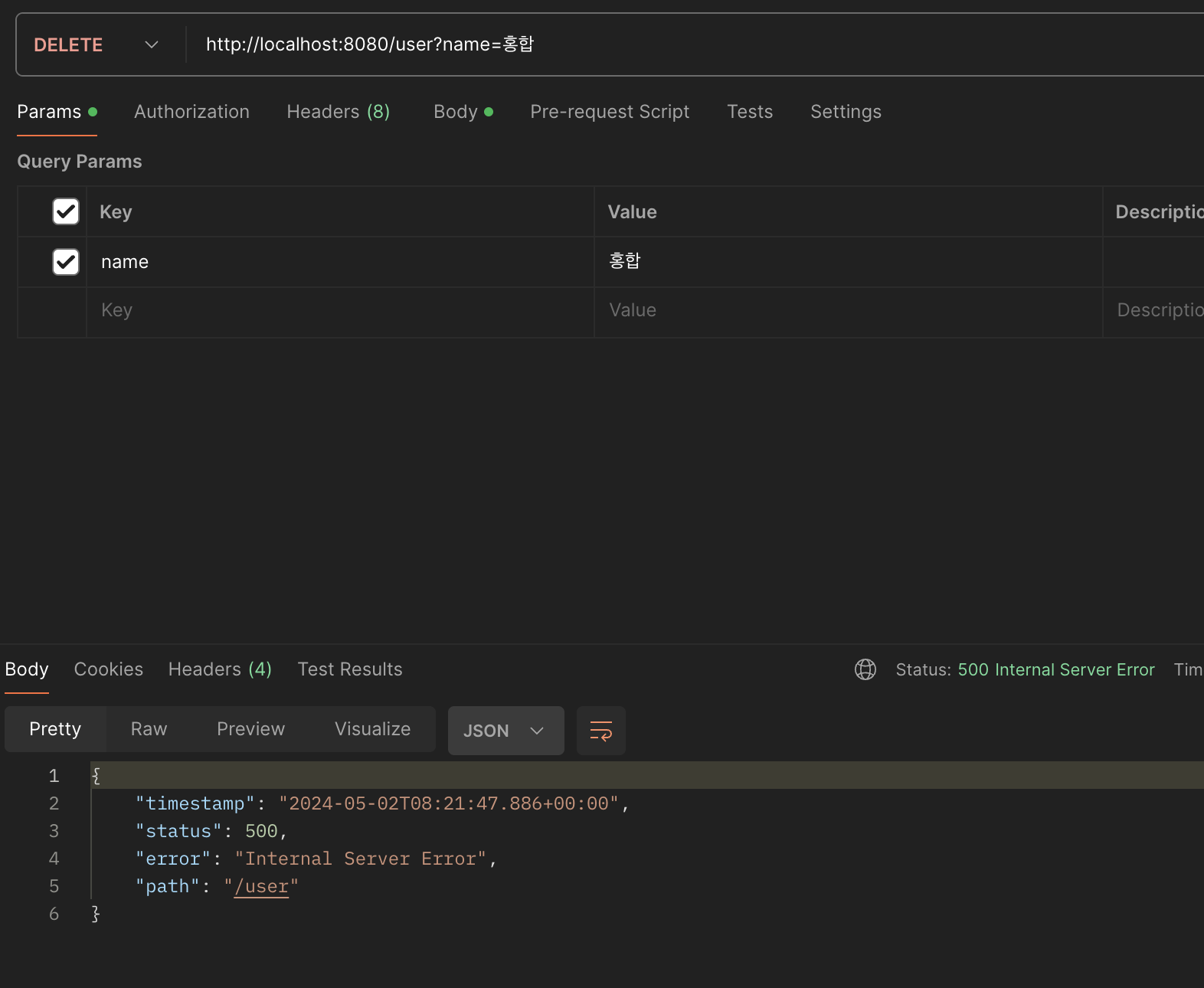
Task: Open the JSON format dropdown
Action: click(x=505, y=731)
